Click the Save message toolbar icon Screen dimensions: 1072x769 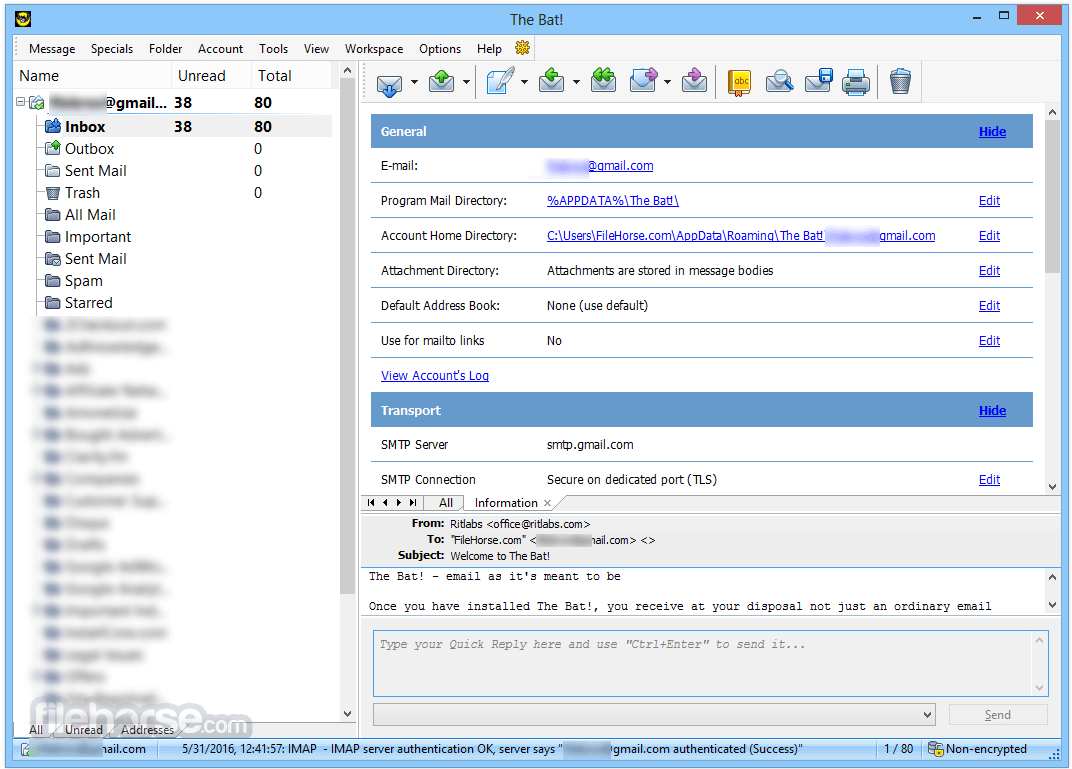click(x=818, y=81)
